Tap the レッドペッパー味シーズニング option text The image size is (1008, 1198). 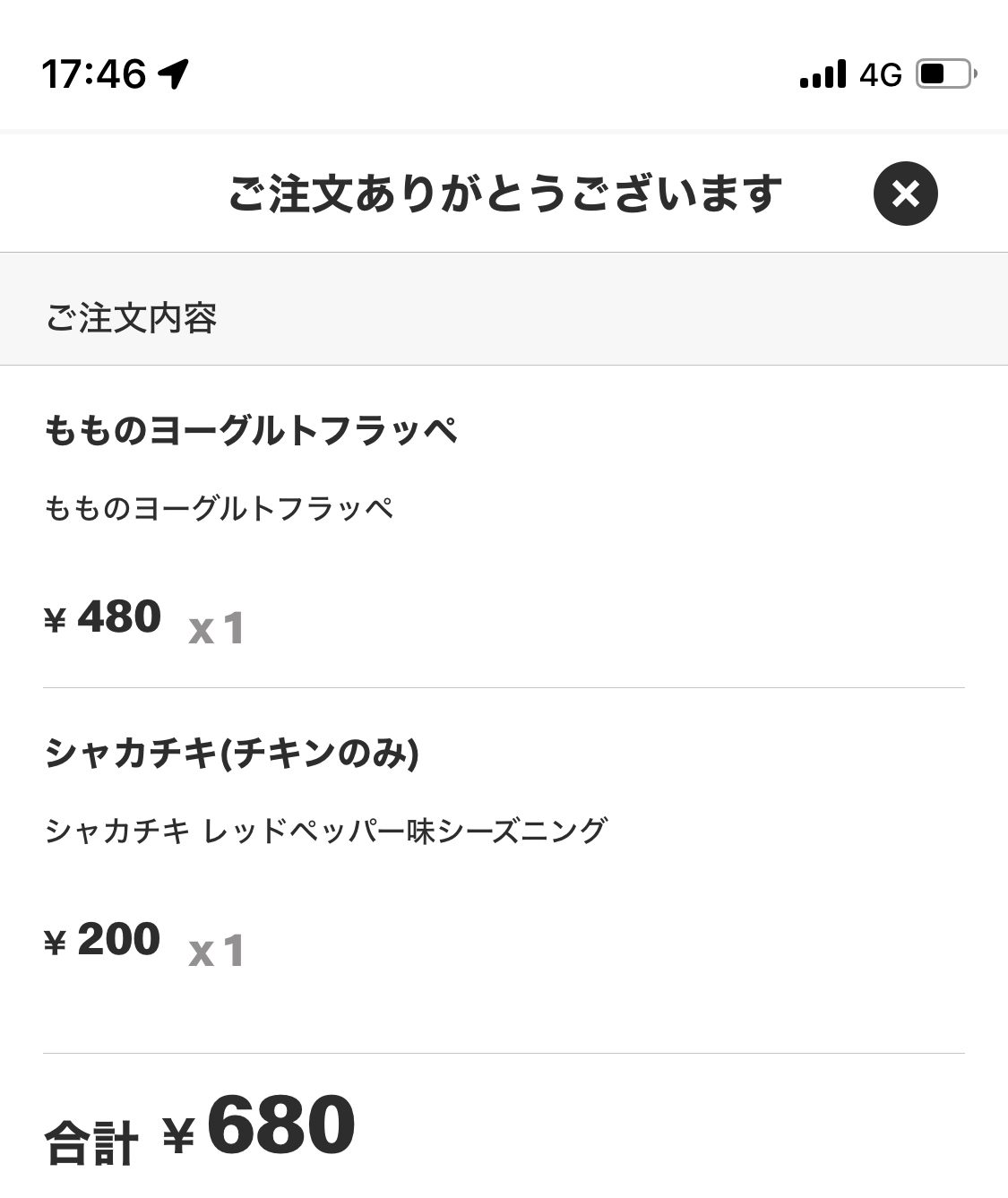406,831
